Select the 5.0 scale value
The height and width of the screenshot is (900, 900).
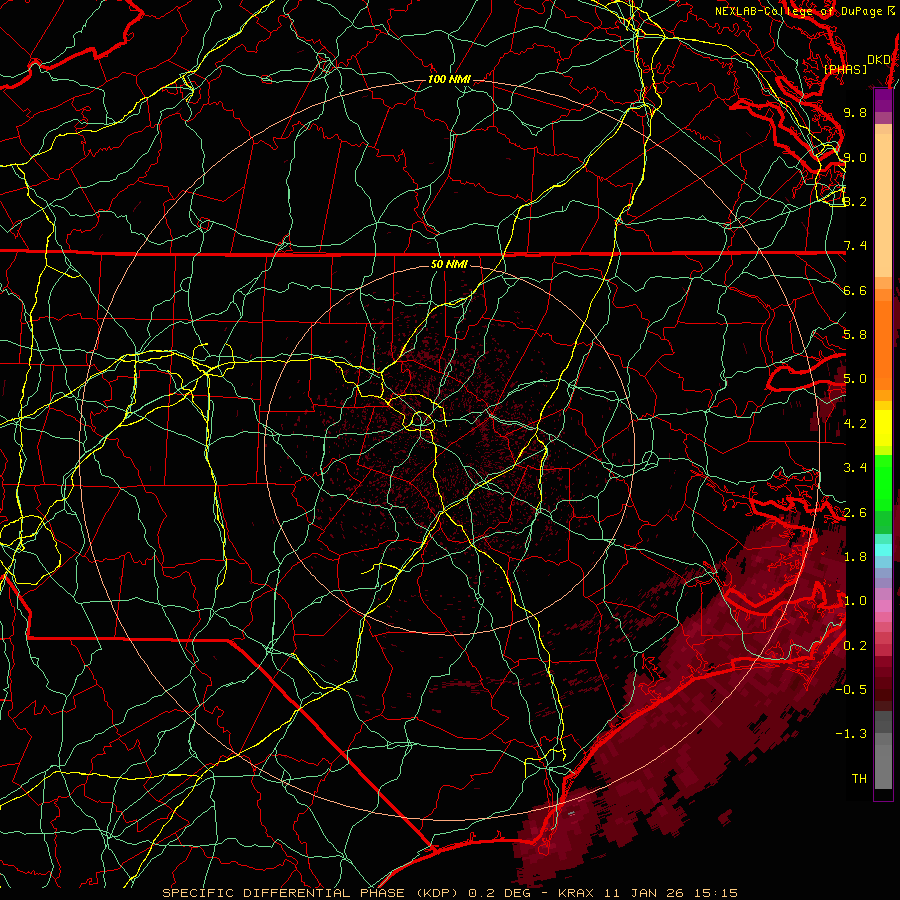click(855, 379)
